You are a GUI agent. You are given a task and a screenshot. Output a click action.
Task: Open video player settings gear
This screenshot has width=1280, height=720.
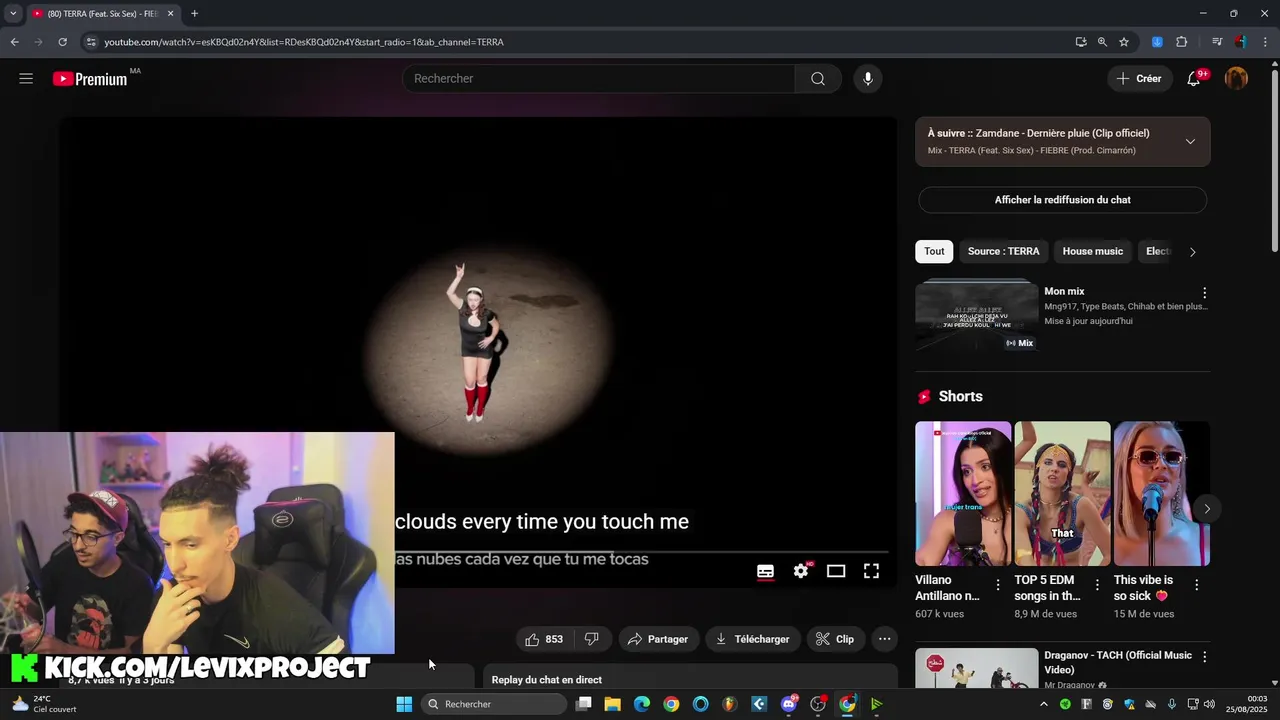click(801, 571)
